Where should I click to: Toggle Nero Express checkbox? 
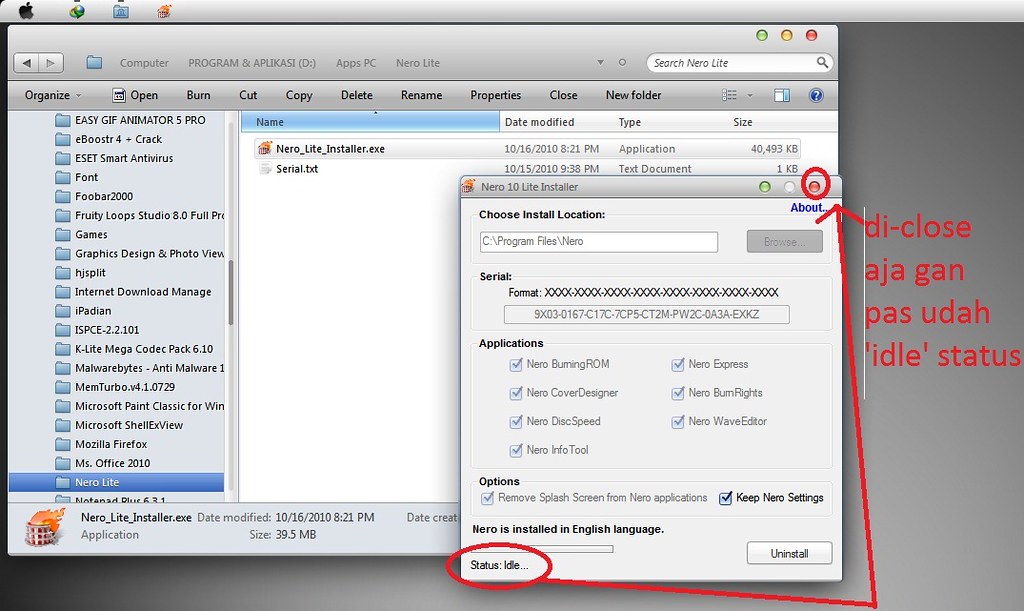678,364
